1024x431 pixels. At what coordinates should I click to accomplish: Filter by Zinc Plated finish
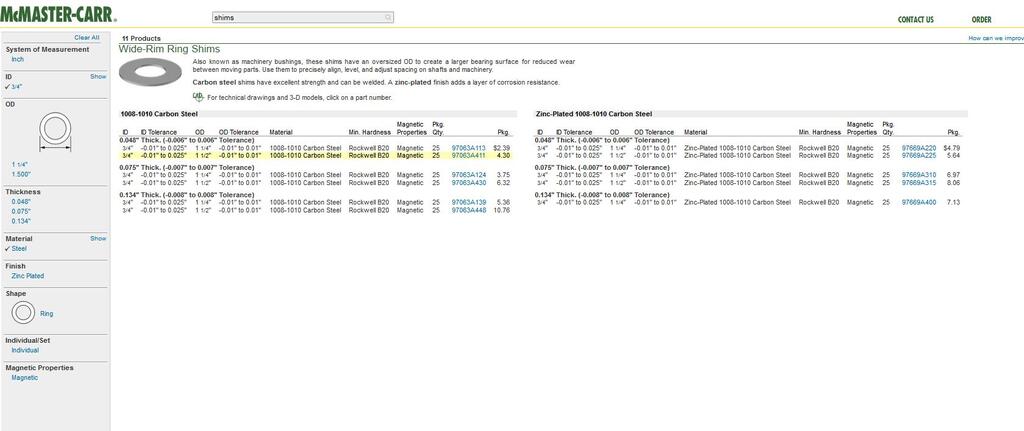click(x=27, y=276)
